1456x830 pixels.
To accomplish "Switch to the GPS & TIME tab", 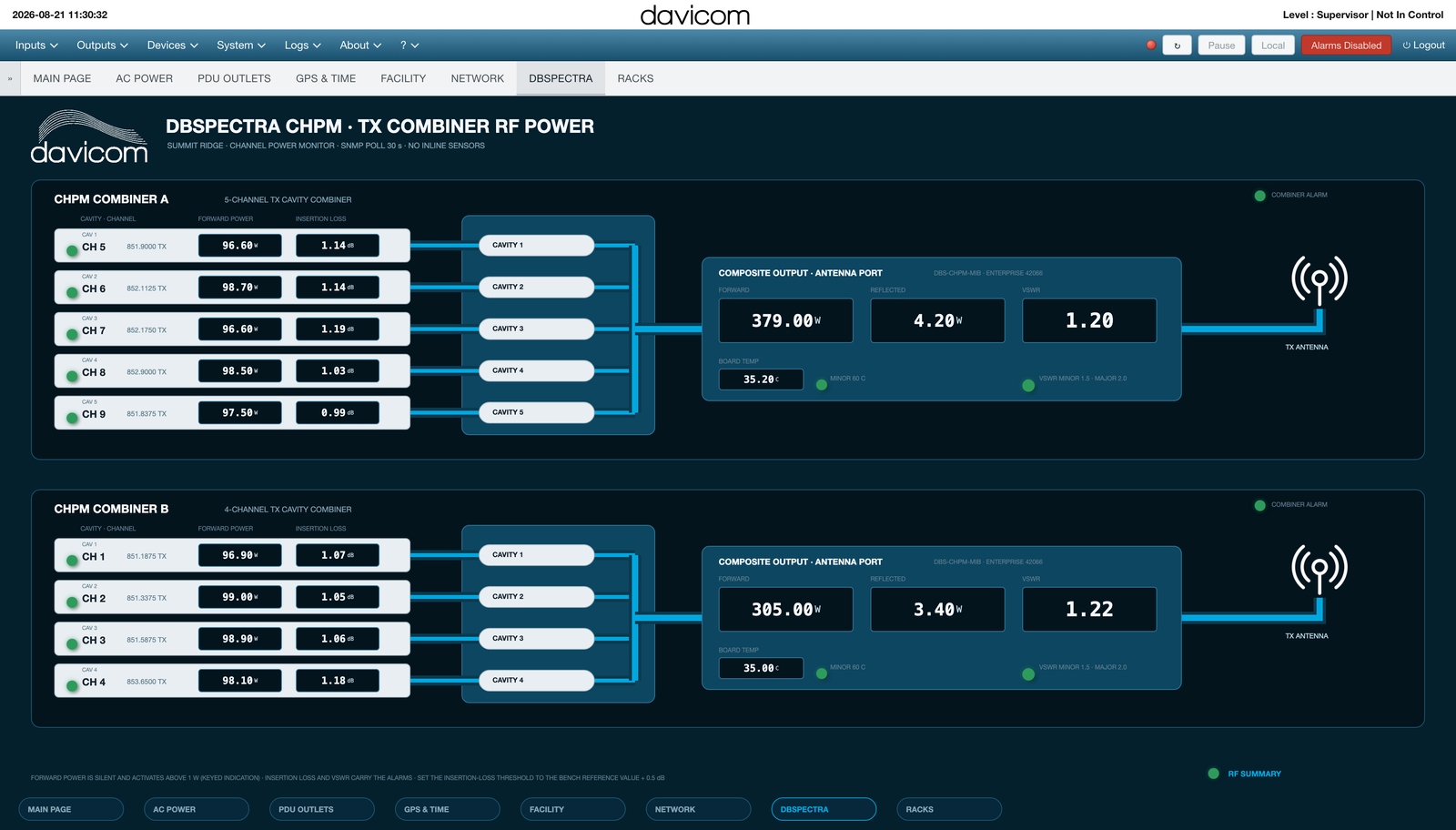I will click(326, 78).
